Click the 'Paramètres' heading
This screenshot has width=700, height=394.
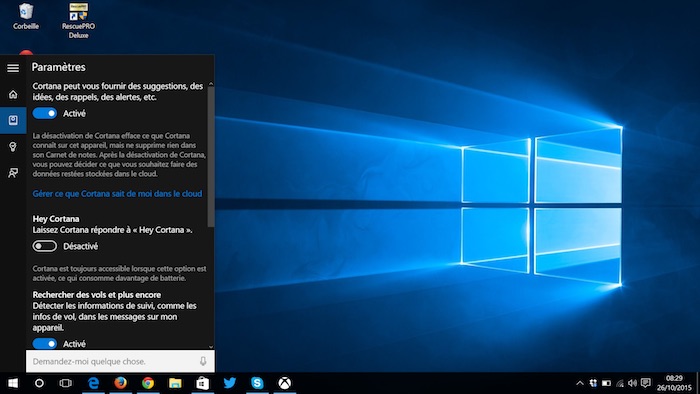(x=58, y=67)
